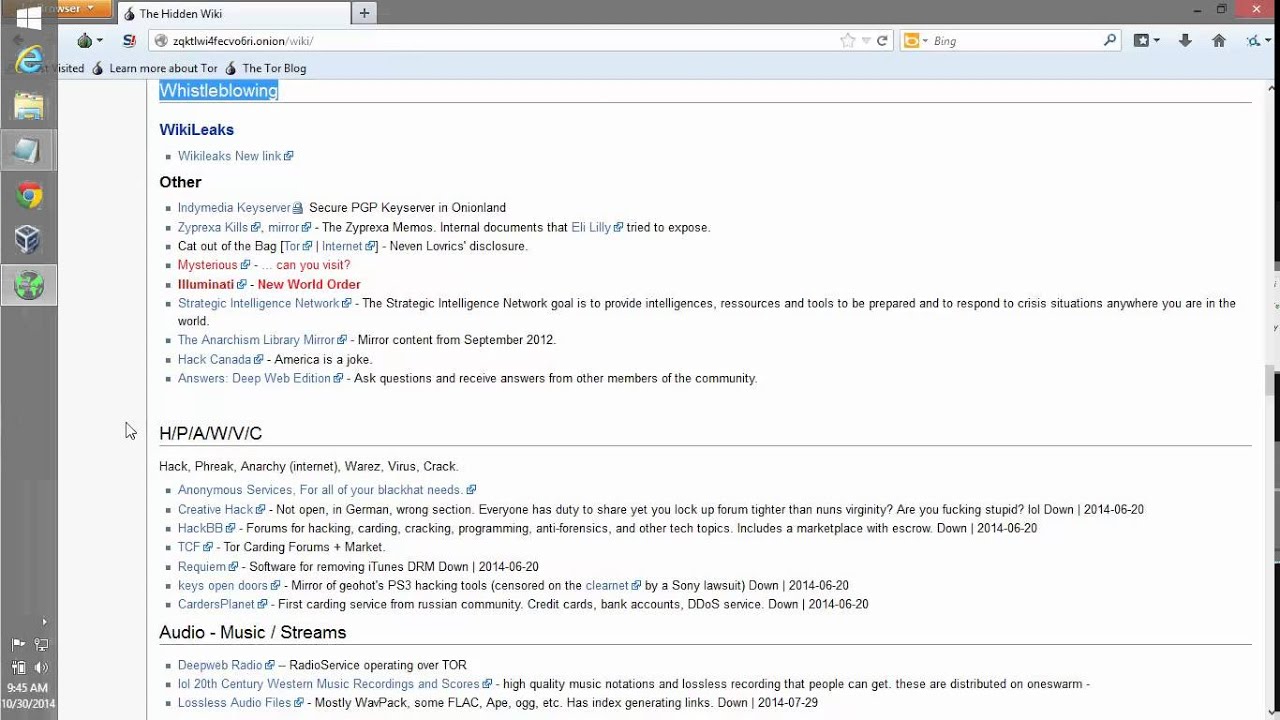Open the Hack Canada link
This screenshot has width=1280, height=720.
pos(214,359)
